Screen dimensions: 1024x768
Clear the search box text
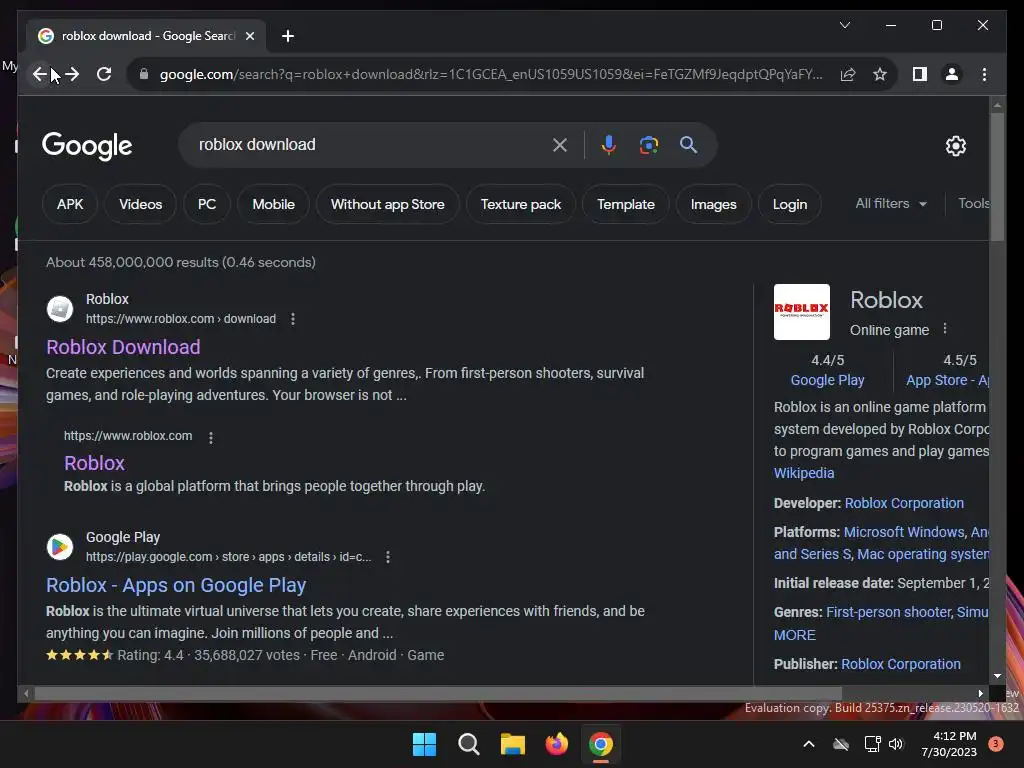click(560, 145)
